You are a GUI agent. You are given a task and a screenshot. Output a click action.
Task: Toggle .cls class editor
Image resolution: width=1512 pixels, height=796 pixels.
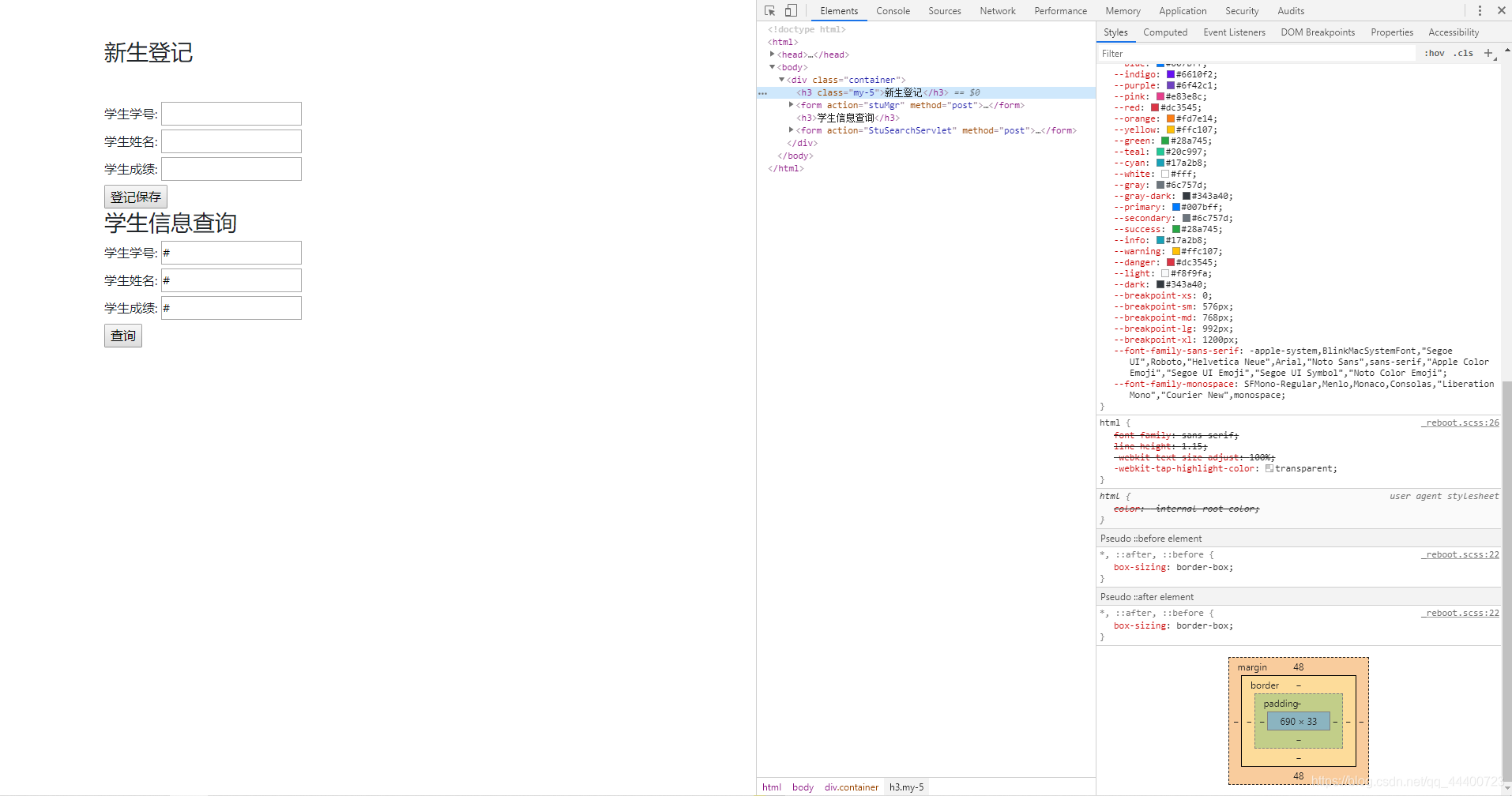[x=1464, y=53]
